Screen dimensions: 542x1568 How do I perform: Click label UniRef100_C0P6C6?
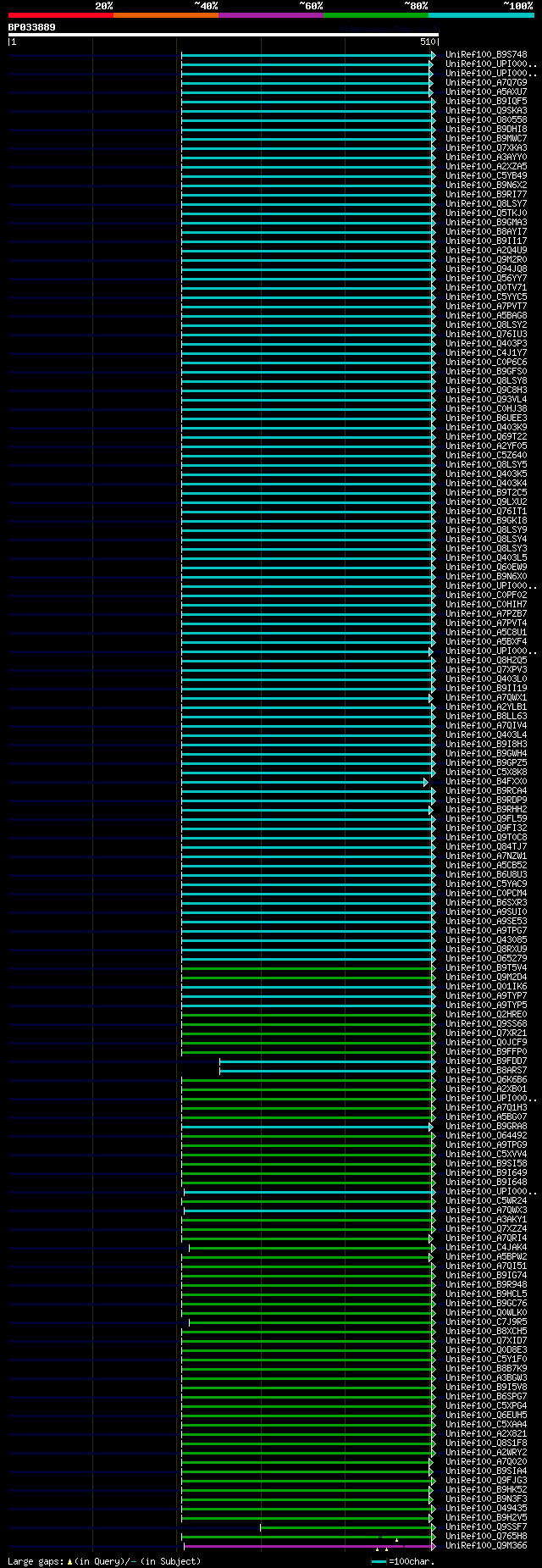[486, 363]
